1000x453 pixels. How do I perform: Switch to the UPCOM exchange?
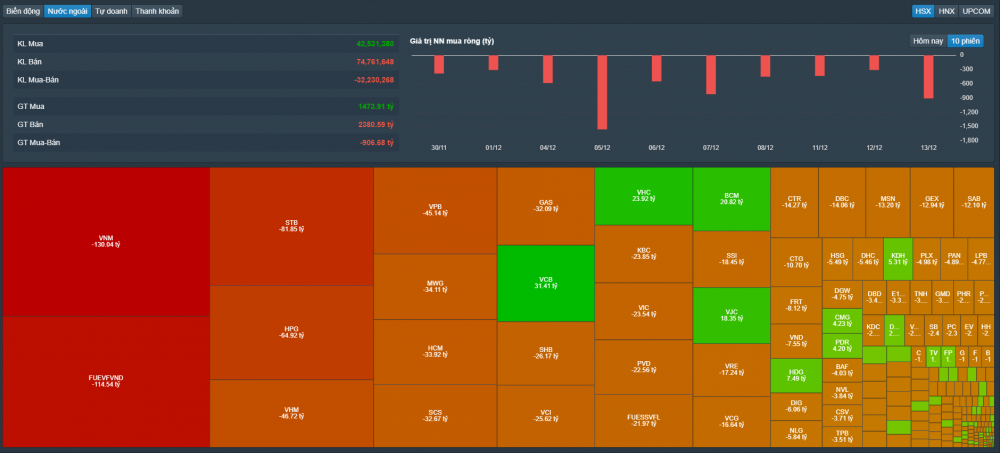point(976,11)
